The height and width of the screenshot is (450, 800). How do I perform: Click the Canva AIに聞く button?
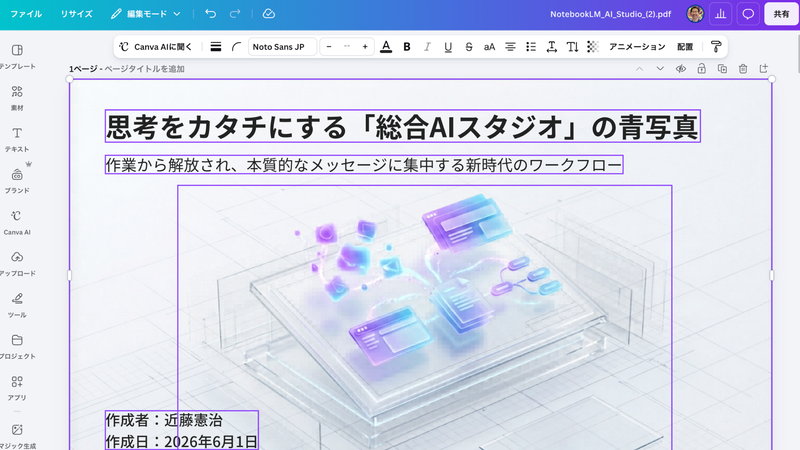(x=155, y=47)
